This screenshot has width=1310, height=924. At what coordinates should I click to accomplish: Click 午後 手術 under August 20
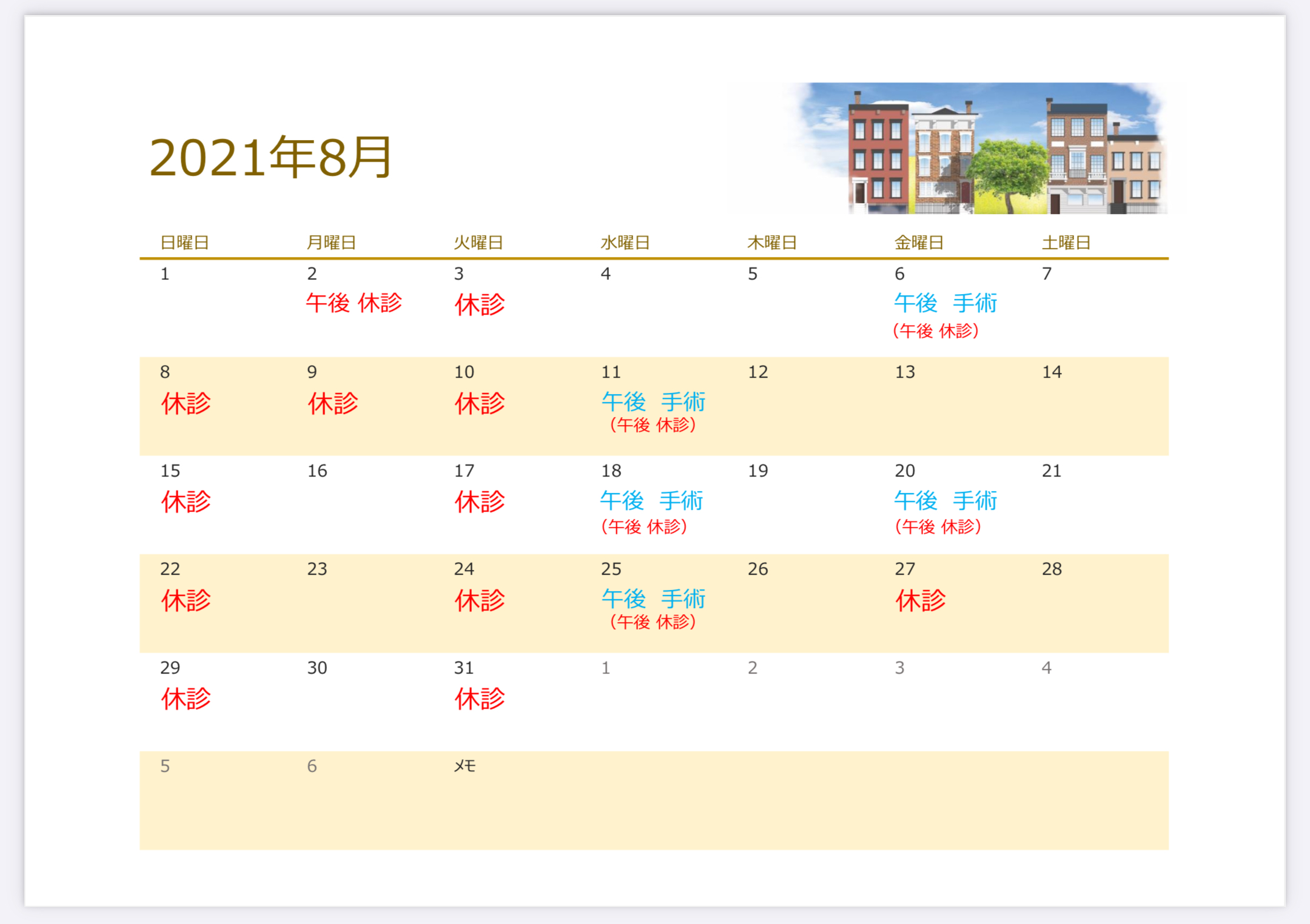tap(946, 500)
